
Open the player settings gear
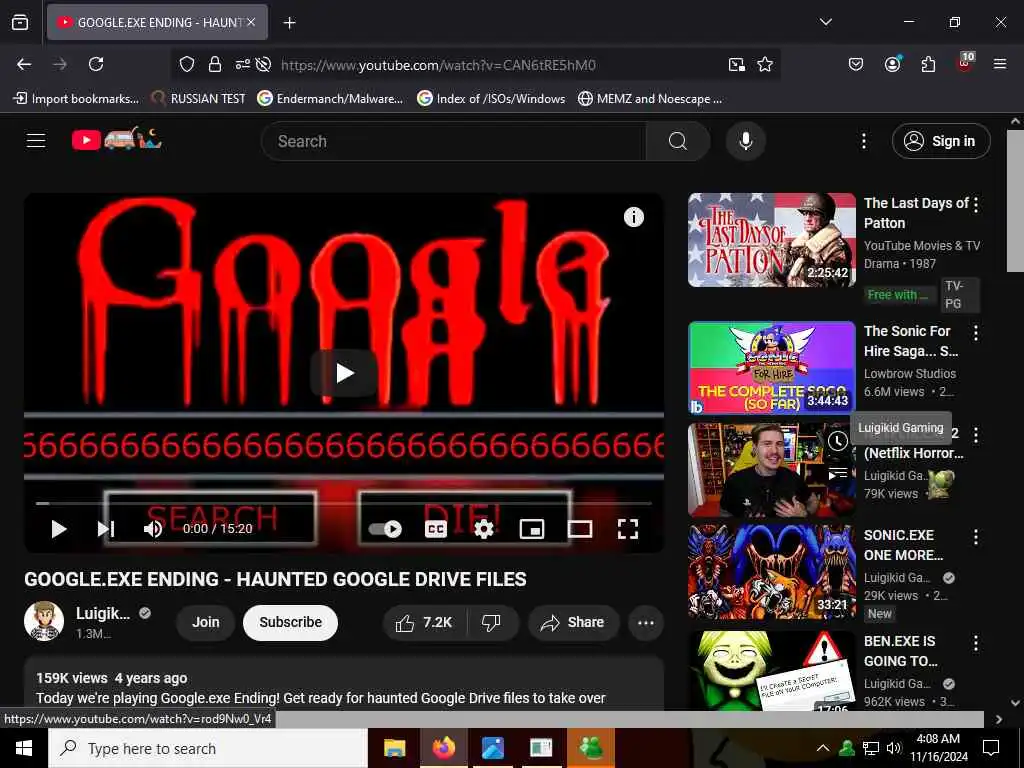click(483, 529)
